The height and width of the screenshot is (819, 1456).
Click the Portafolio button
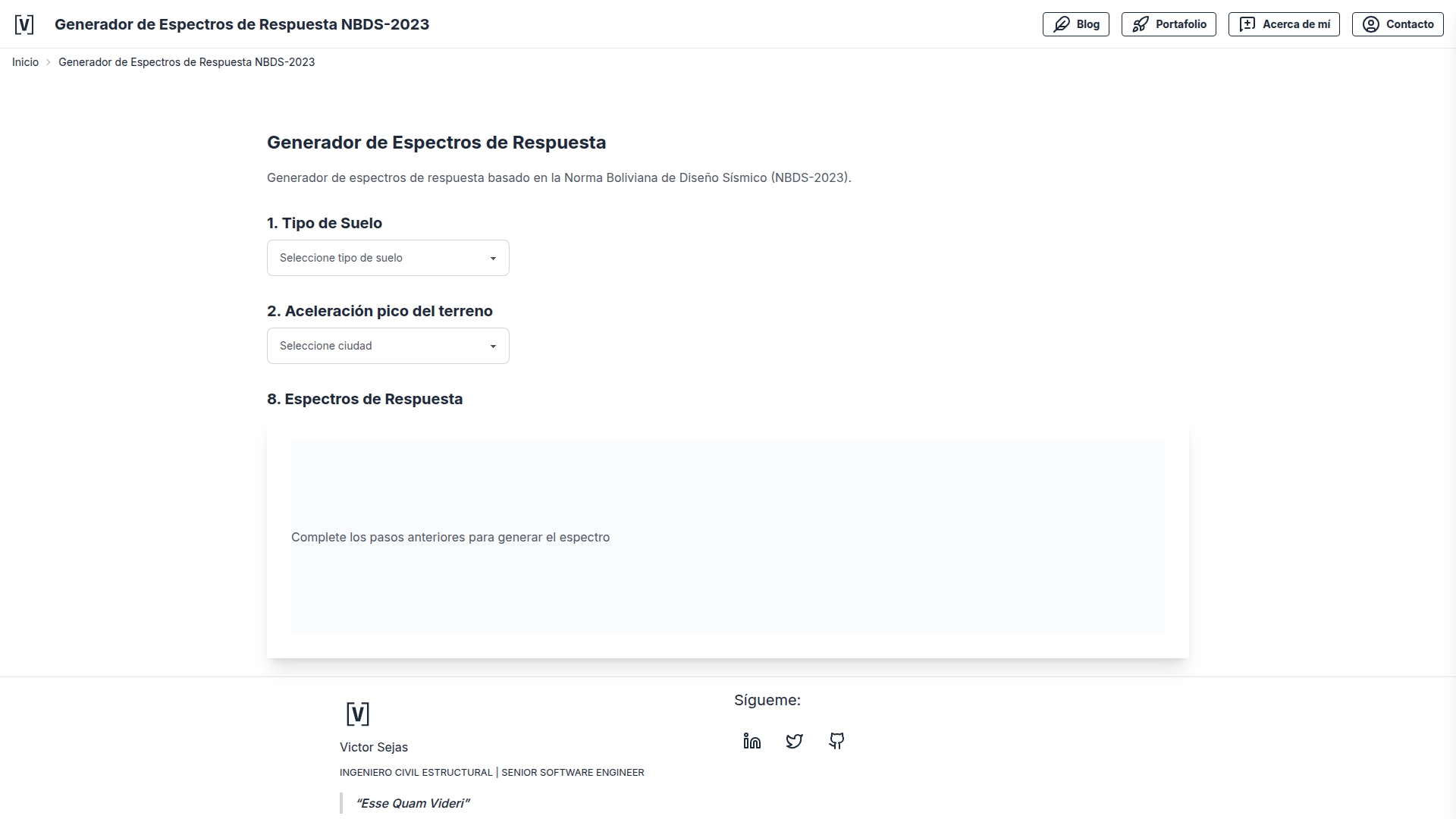click(x=1169, y=24)
